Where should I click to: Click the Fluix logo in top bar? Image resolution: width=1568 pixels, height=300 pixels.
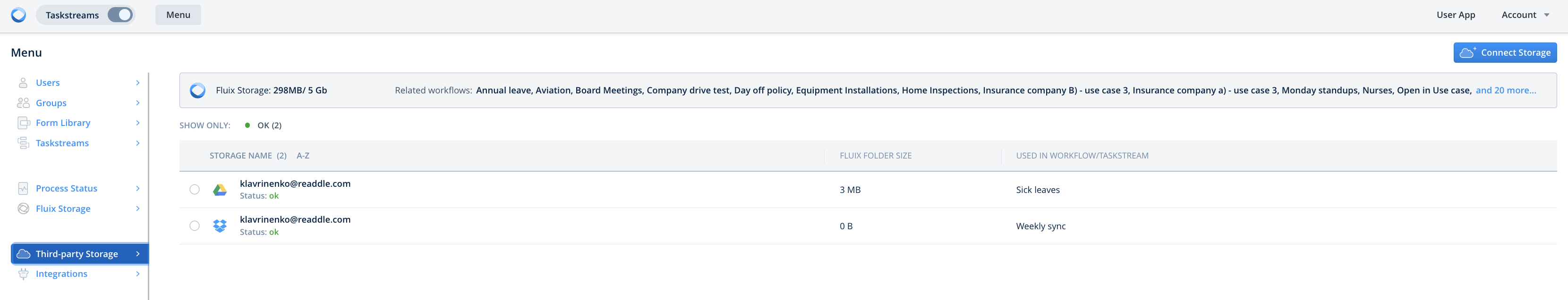[x=19, y=15]
